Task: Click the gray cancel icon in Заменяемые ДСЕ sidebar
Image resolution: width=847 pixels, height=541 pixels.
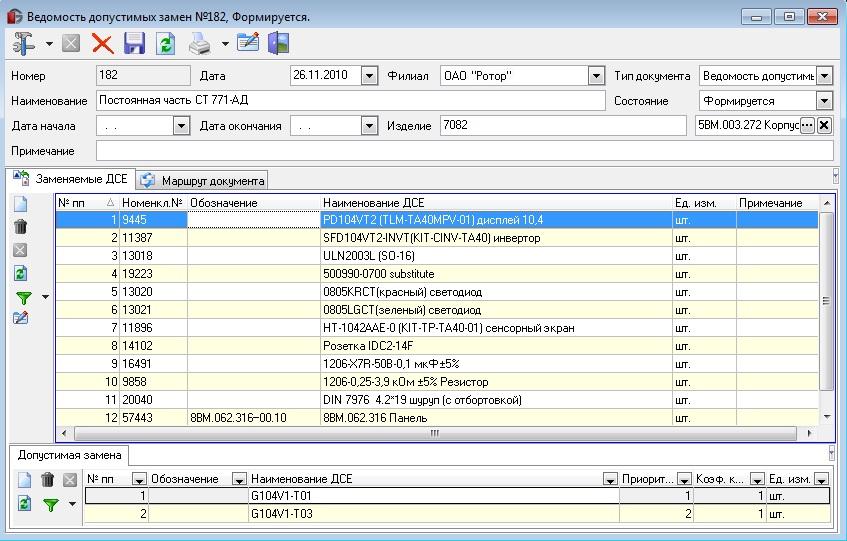Action: click(21, 249)
